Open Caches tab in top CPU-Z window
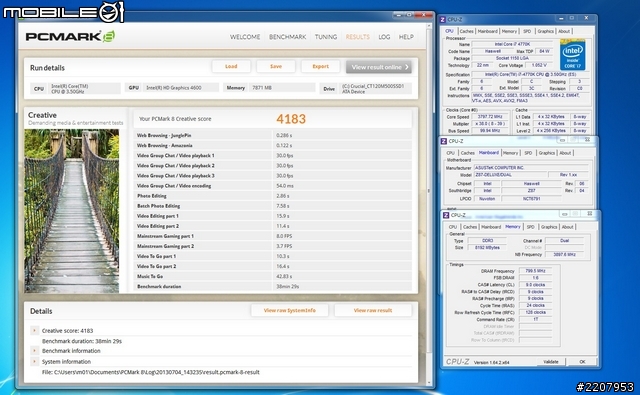The width and height of the screenshot is (640, 395). (x=467, y=31)
